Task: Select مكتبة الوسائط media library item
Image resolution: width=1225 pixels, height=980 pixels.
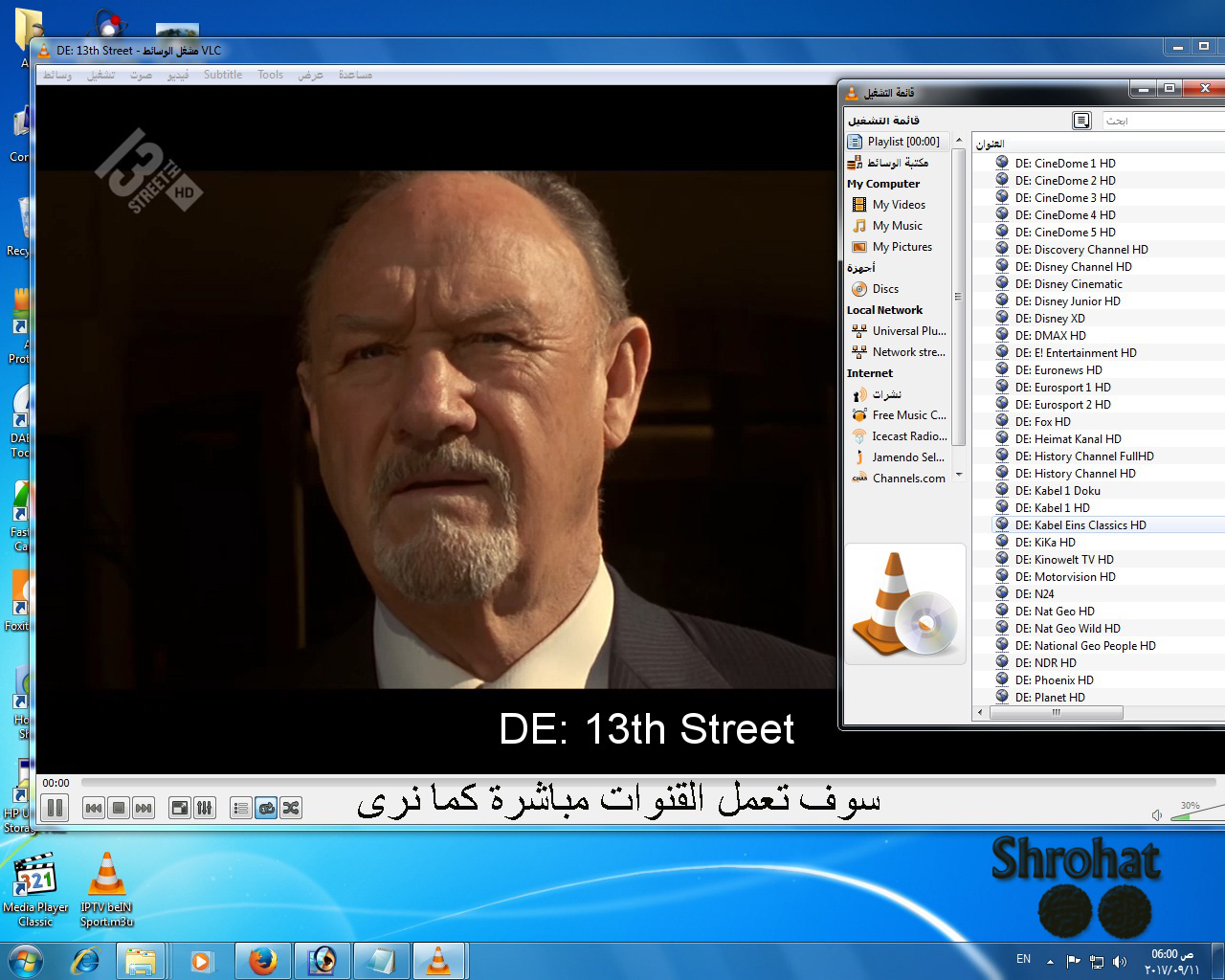Action: pos(898,163)
